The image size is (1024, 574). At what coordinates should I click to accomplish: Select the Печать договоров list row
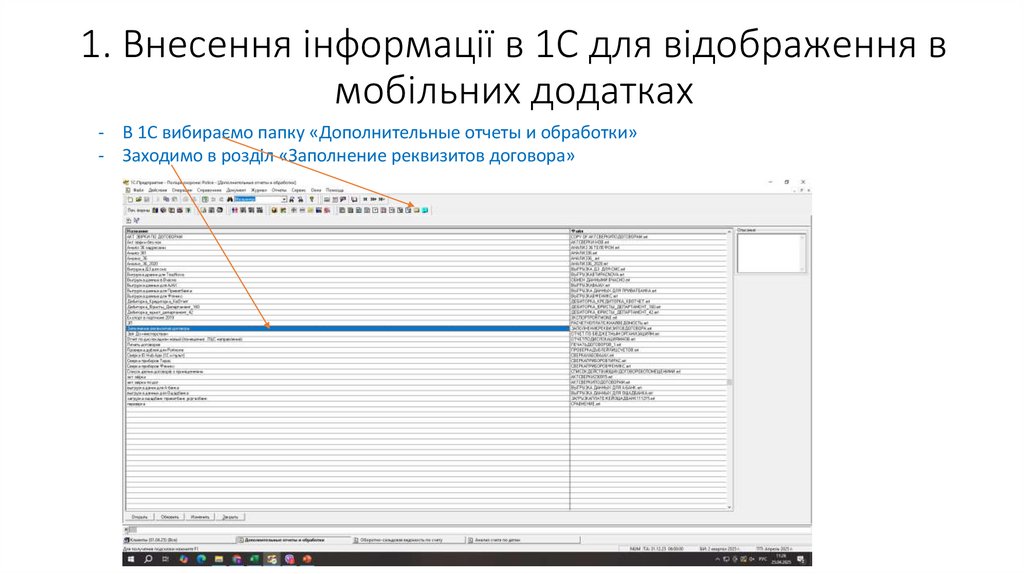[x=347, y=344]
